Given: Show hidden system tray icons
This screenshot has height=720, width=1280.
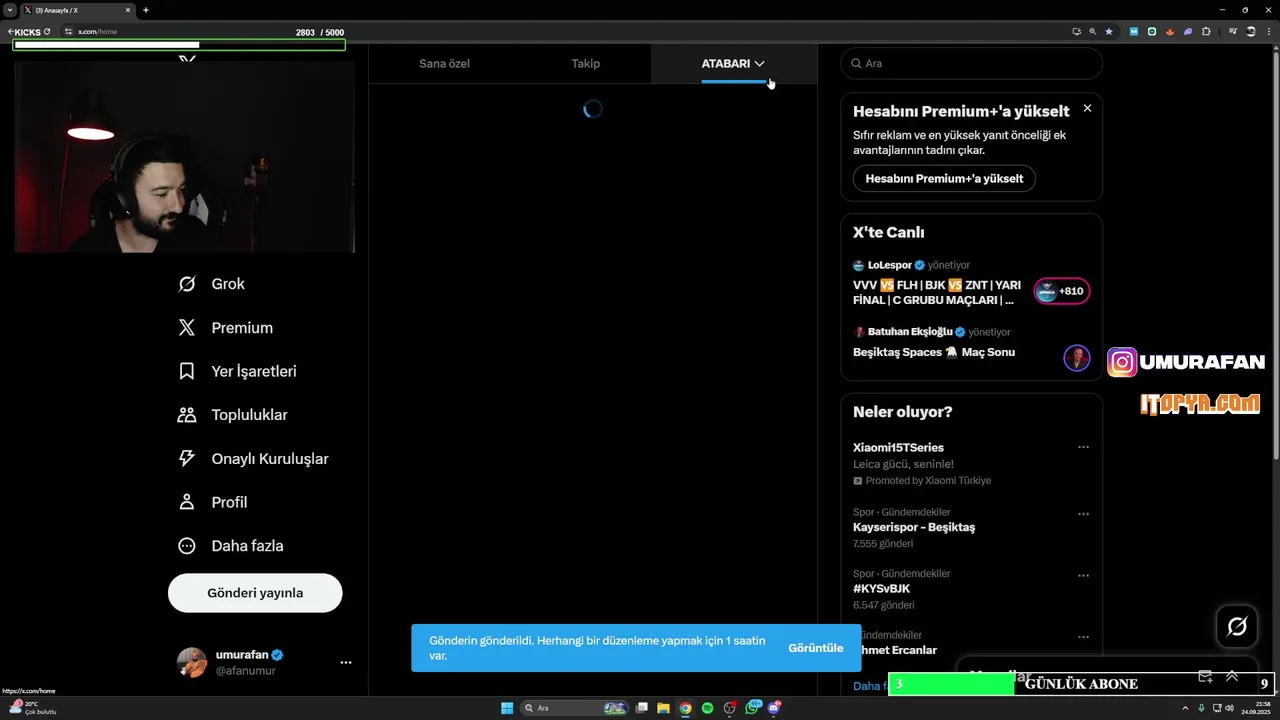Looking at the screenshot, I should (x=1186, y=708).
